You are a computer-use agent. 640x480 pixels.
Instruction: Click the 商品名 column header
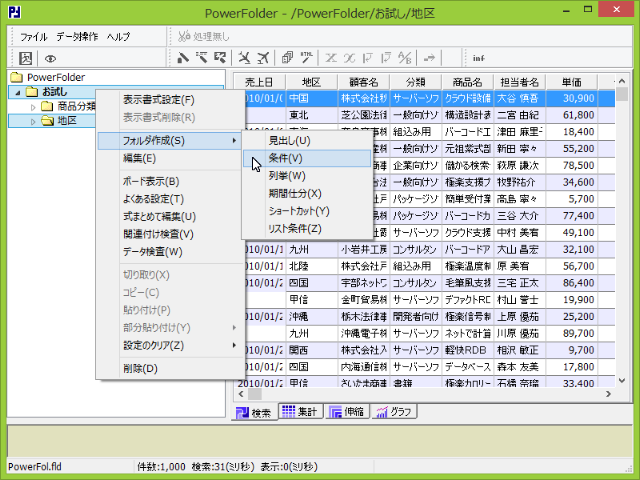pyautogui.click(x=467, y=82)
